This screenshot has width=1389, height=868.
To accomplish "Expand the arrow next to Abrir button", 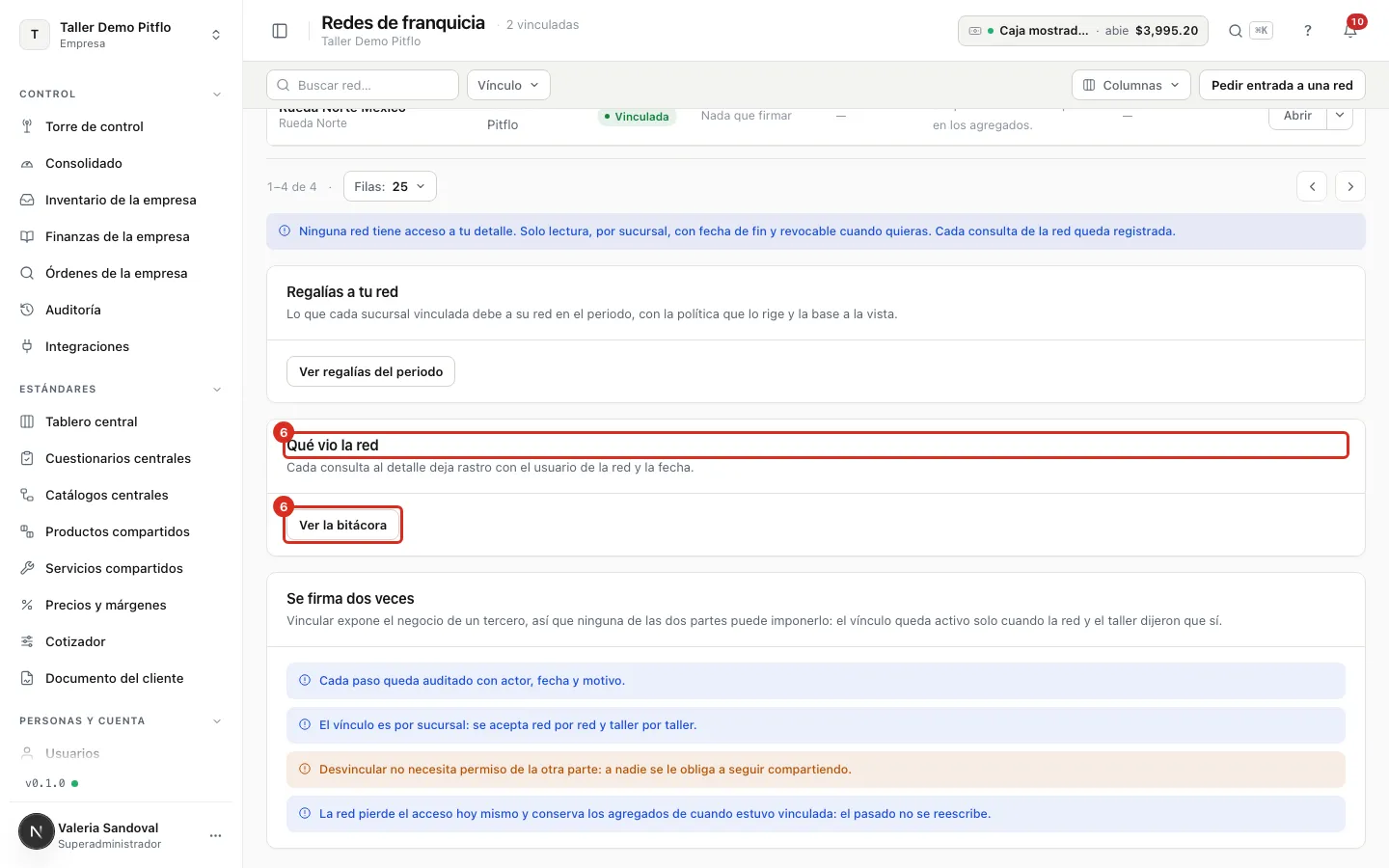I will (1340, 116).
